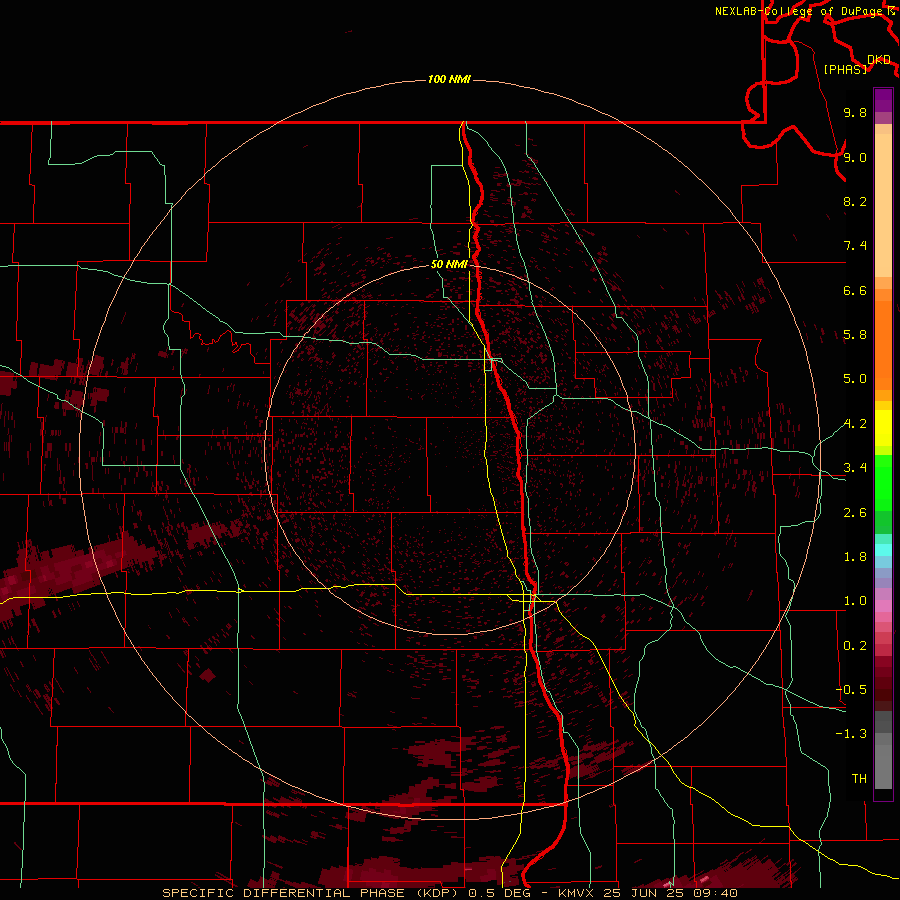The height and width of the screenshot is (900, 900).
Task: Click the DKD product label
Action: coord(878,60)
